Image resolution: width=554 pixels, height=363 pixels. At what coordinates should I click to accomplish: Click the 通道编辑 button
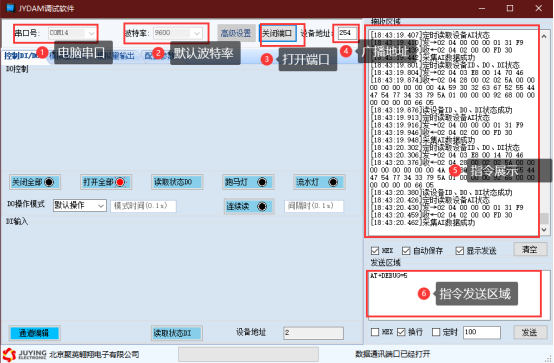point(35,333)
